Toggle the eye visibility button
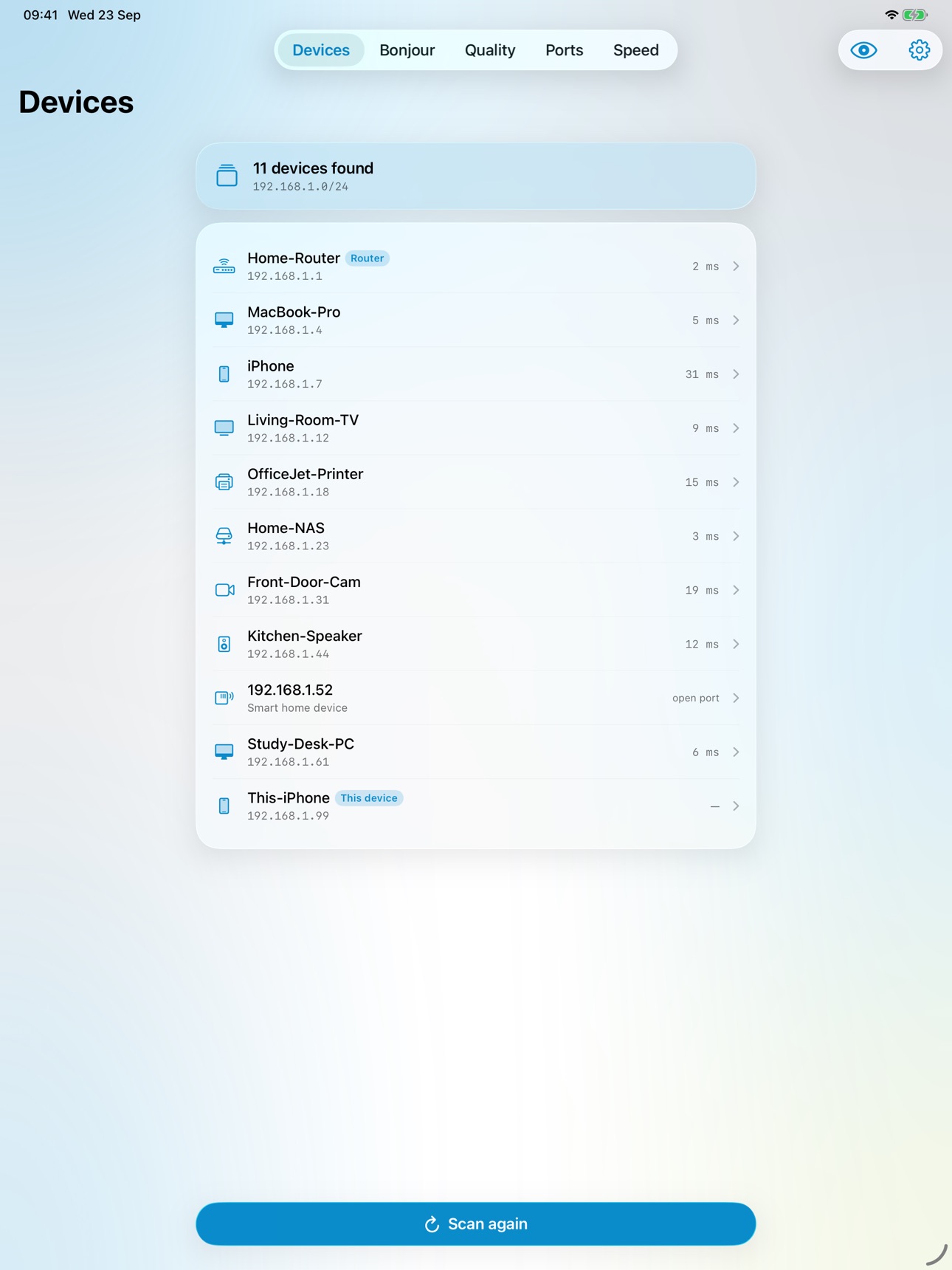This screenshot has width=952, height=1270. tap(863, 50)
